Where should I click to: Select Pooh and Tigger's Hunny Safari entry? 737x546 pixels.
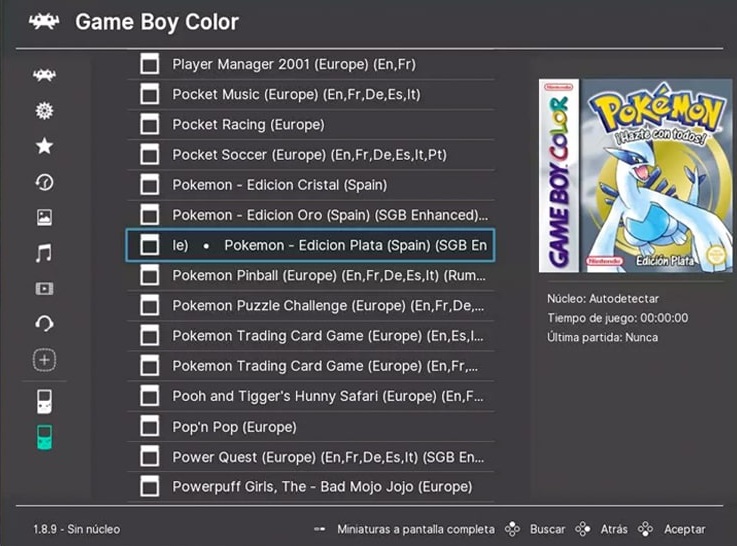[x=311, y=396]
